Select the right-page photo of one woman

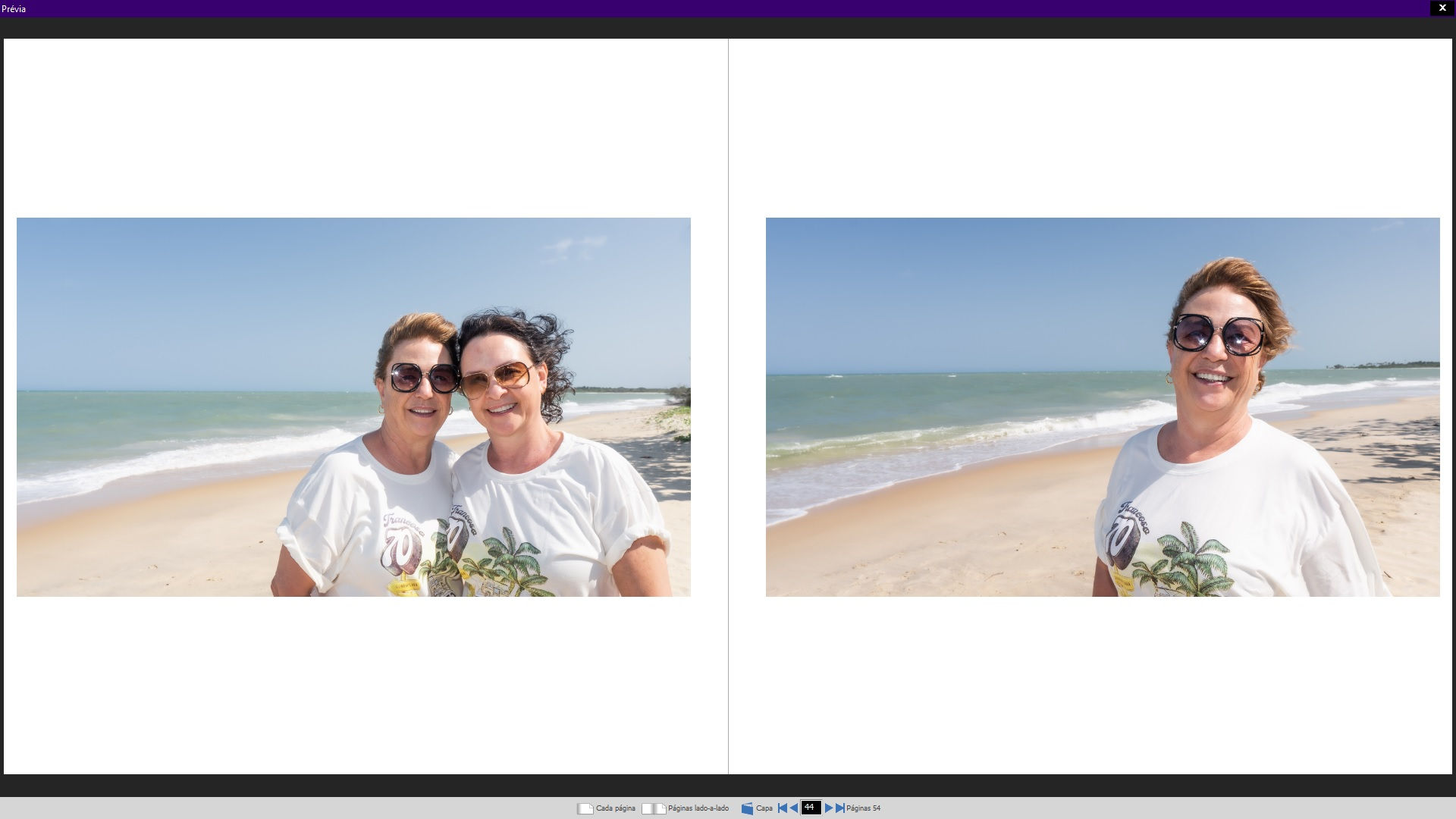coord(1103,406)
